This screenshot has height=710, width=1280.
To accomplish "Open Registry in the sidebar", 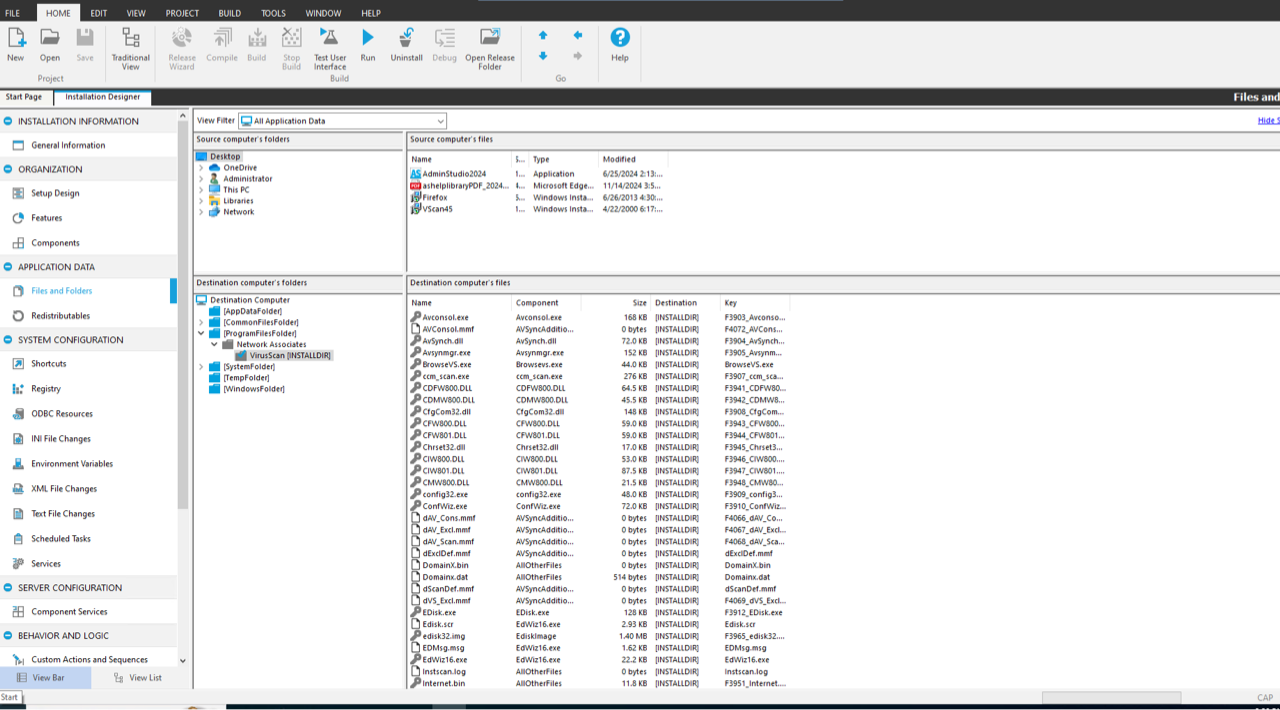I will [46, 389].
